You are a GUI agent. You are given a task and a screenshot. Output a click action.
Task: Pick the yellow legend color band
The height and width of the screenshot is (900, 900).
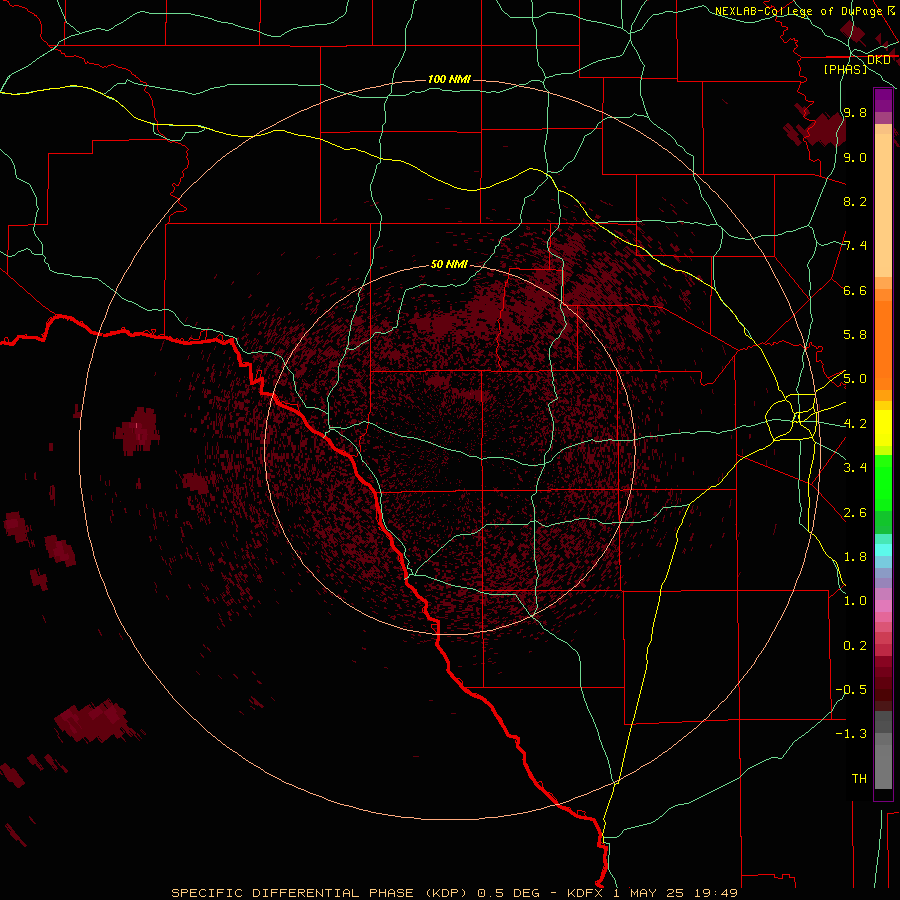[x=883, y=428]
